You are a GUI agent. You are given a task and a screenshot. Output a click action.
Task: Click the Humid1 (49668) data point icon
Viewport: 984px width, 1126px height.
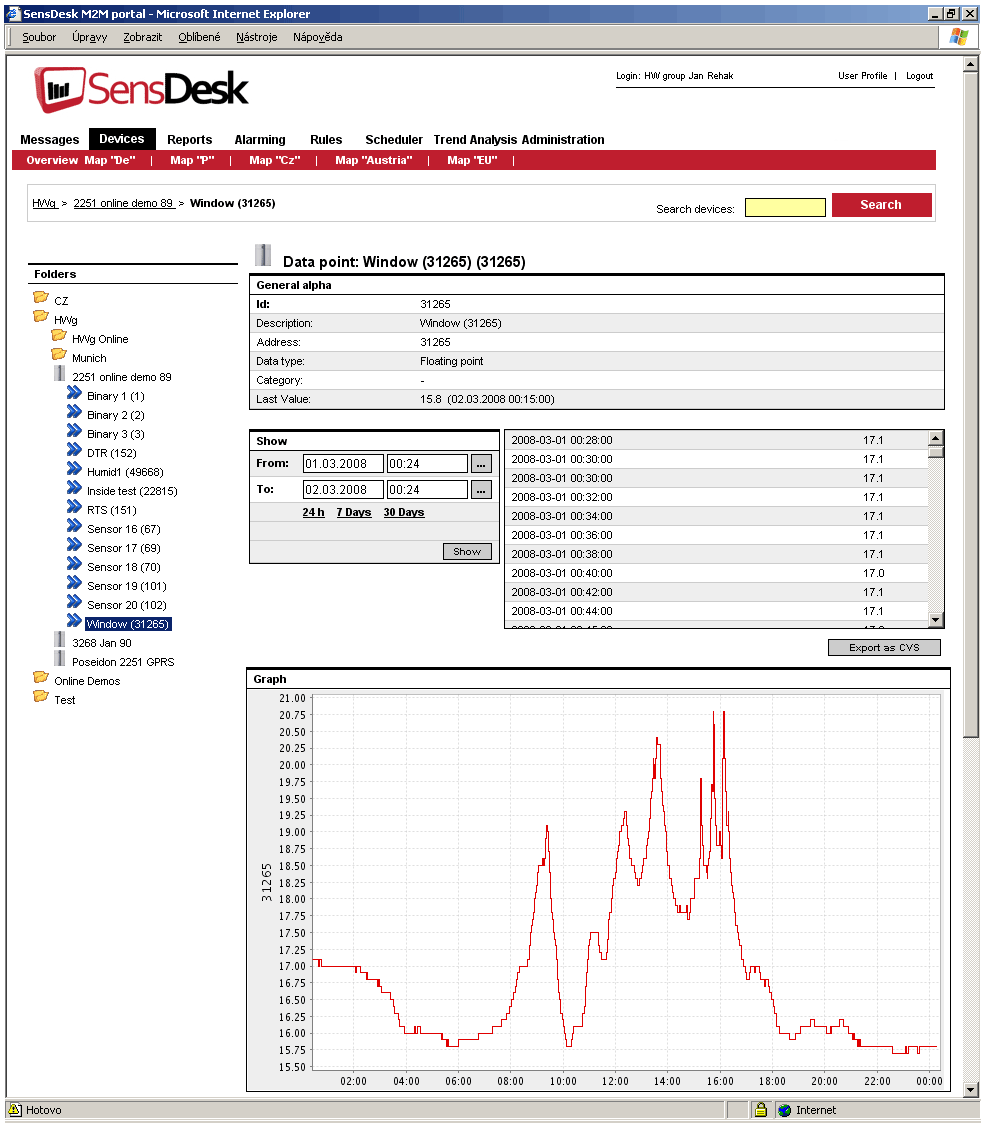[74, 471]
